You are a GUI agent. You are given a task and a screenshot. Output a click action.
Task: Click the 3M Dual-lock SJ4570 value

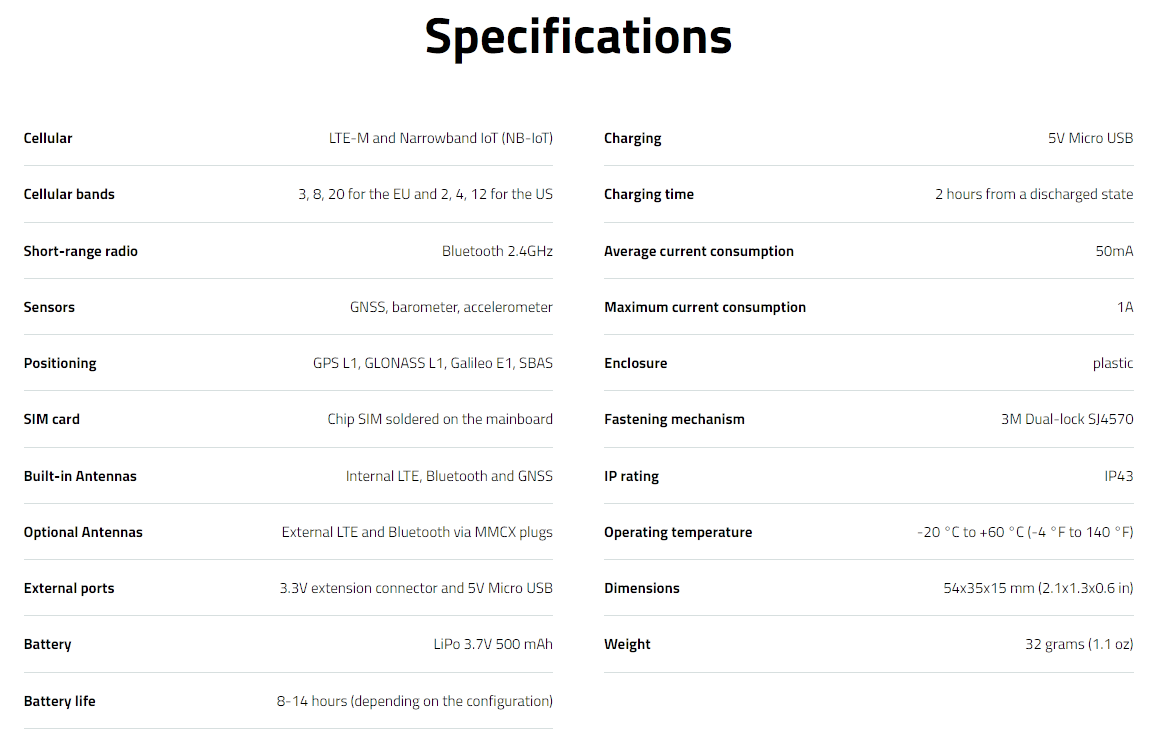click(1067, 420)
